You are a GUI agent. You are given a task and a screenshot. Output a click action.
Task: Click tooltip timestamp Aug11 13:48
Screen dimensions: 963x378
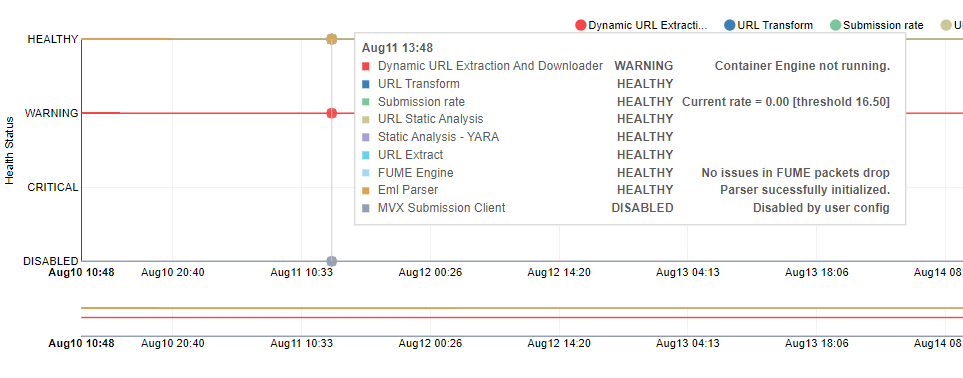coord(397,47)
